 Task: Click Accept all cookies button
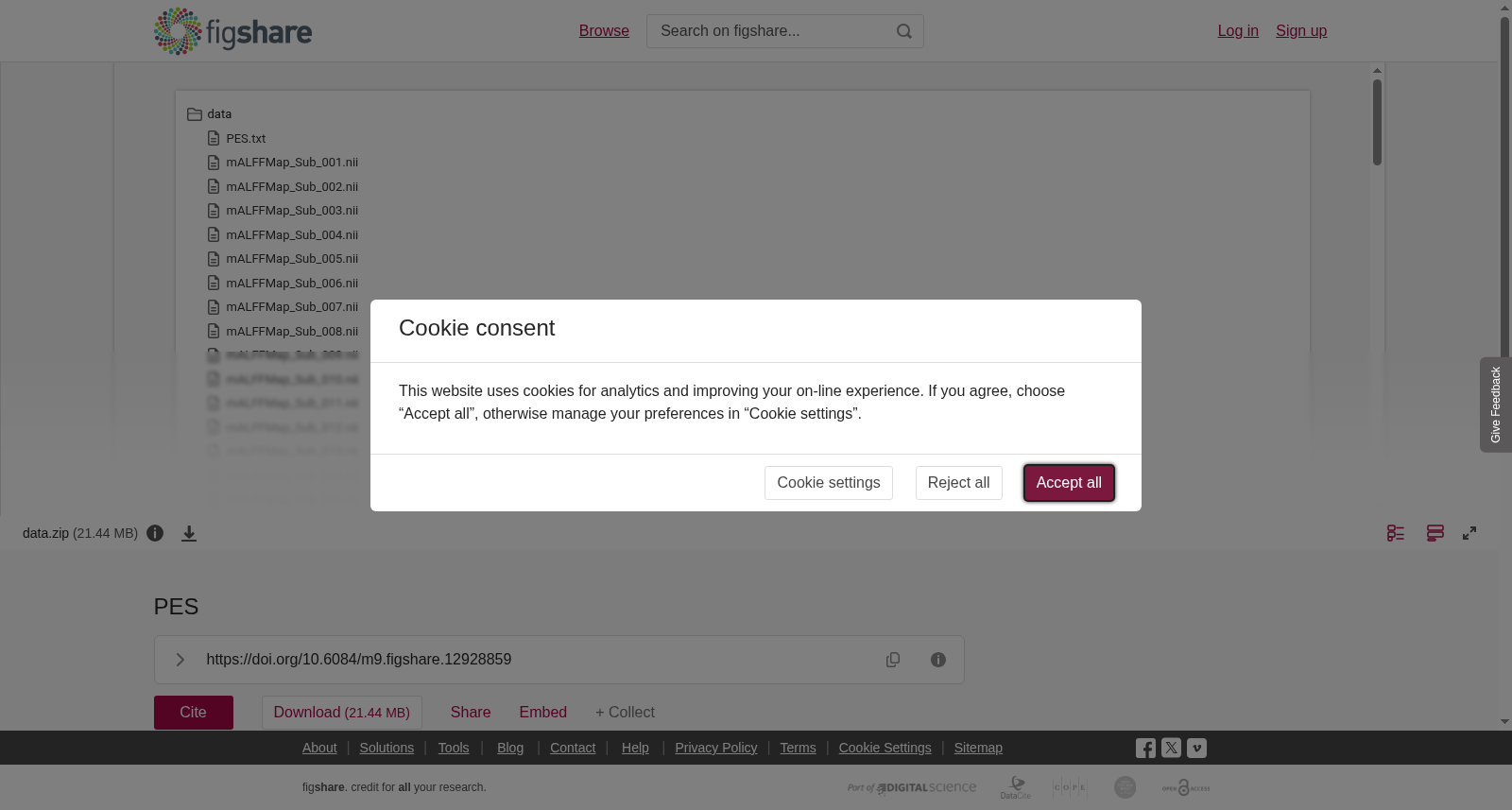[1069, 483]
